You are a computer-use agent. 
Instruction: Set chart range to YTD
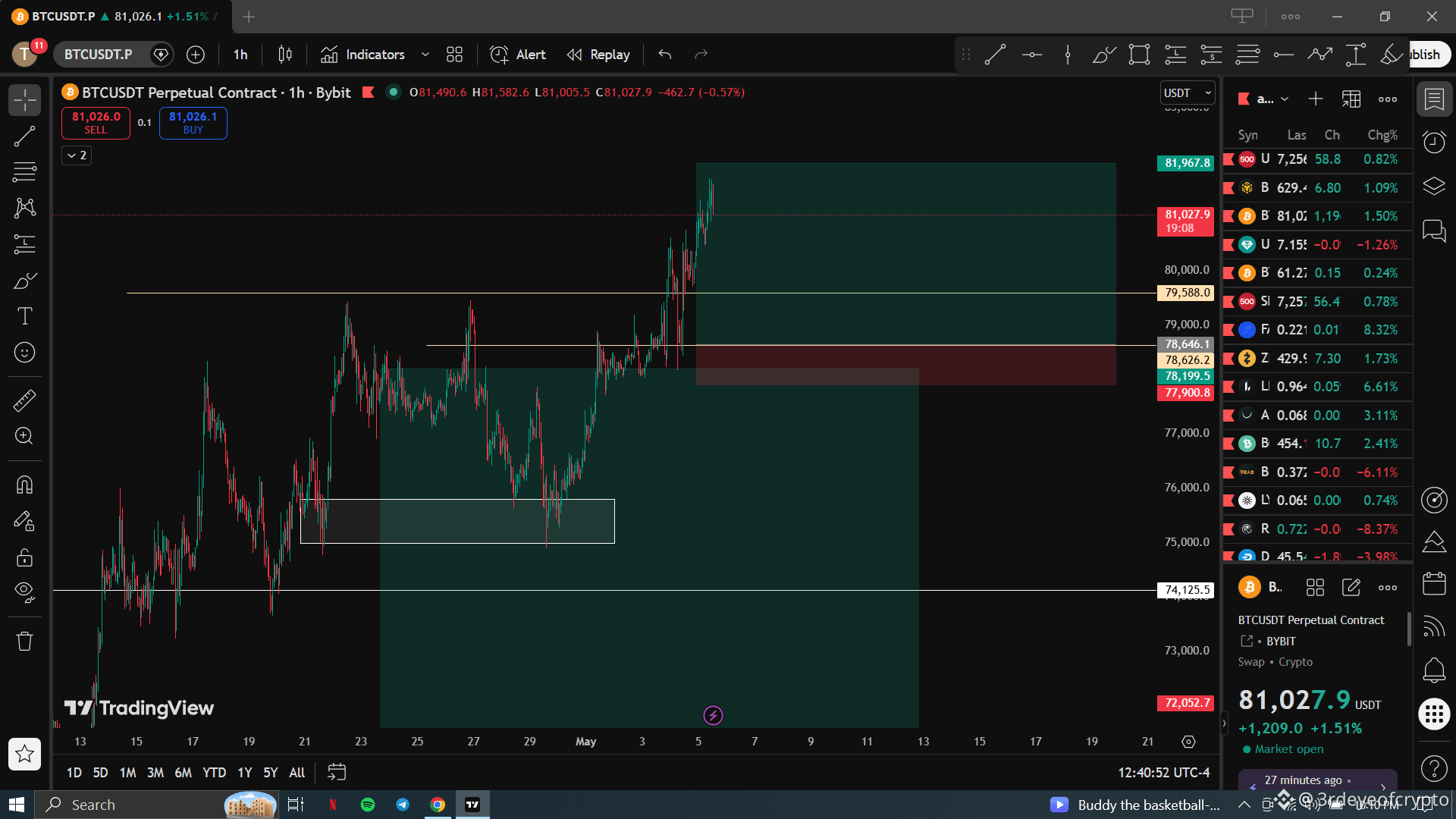(214, 773)
